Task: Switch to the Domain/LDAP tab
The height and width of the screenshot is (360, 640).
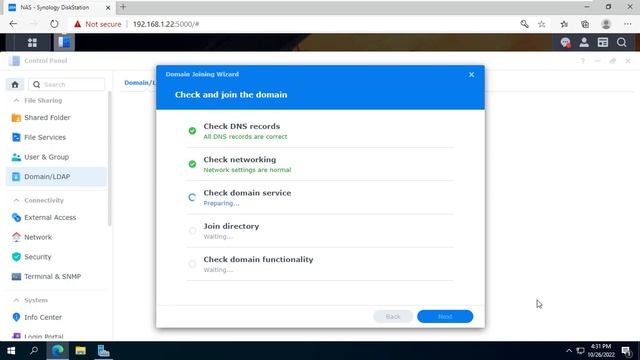Action: [140, 83]
